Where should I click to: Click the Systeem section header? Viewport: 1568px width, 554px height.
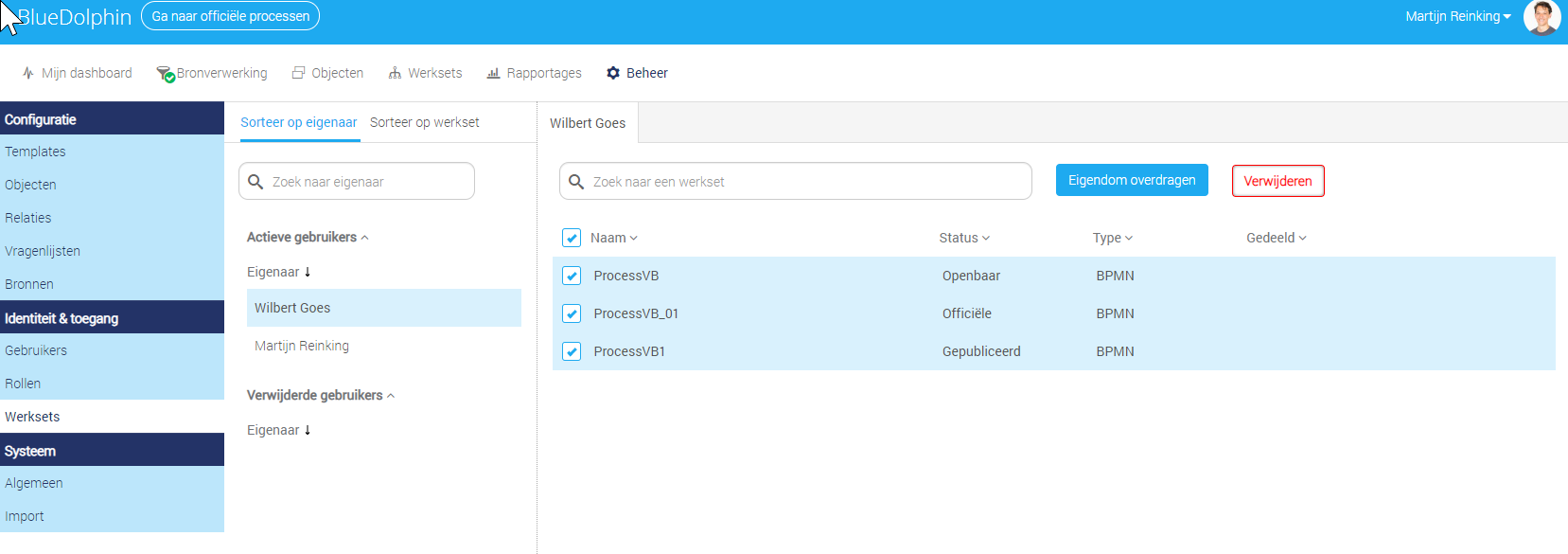point(112,450)
